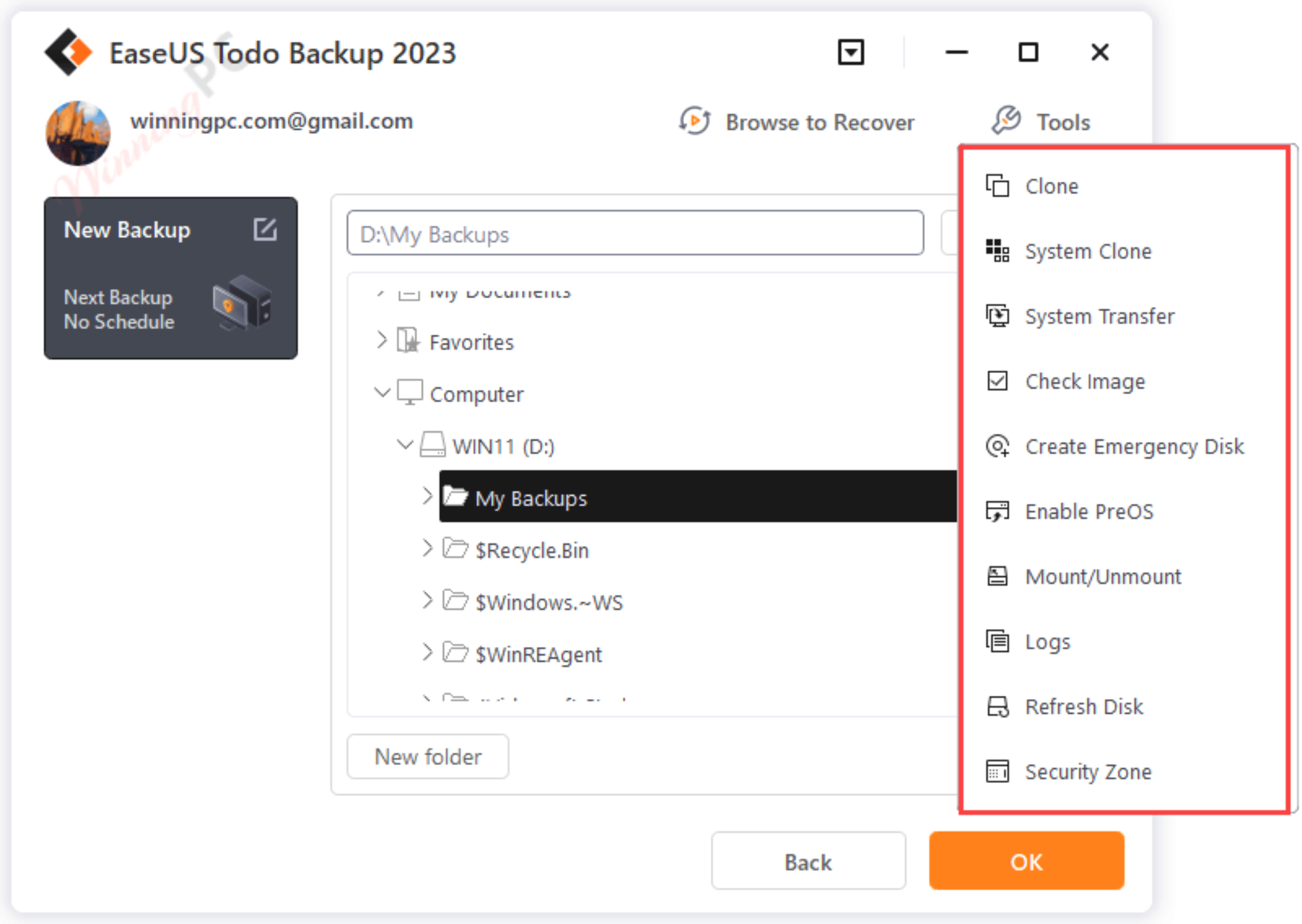Click the Next Backup No Schedule text
The width and height of the screenshot is (1302, 924).
click(x=119, y=309)
